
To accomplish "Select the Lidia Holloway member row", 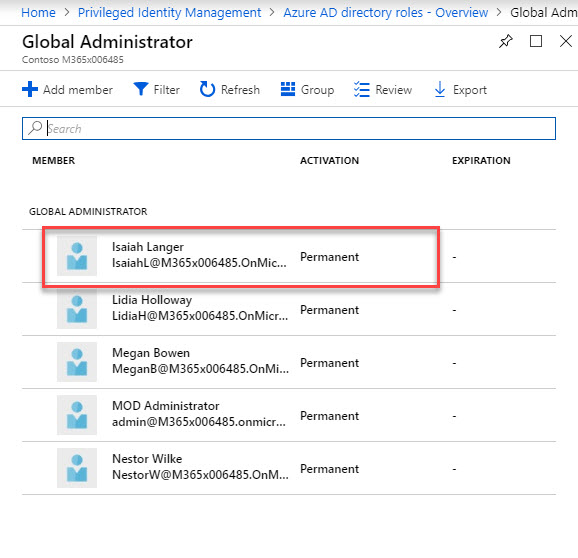I will (289, 309).
